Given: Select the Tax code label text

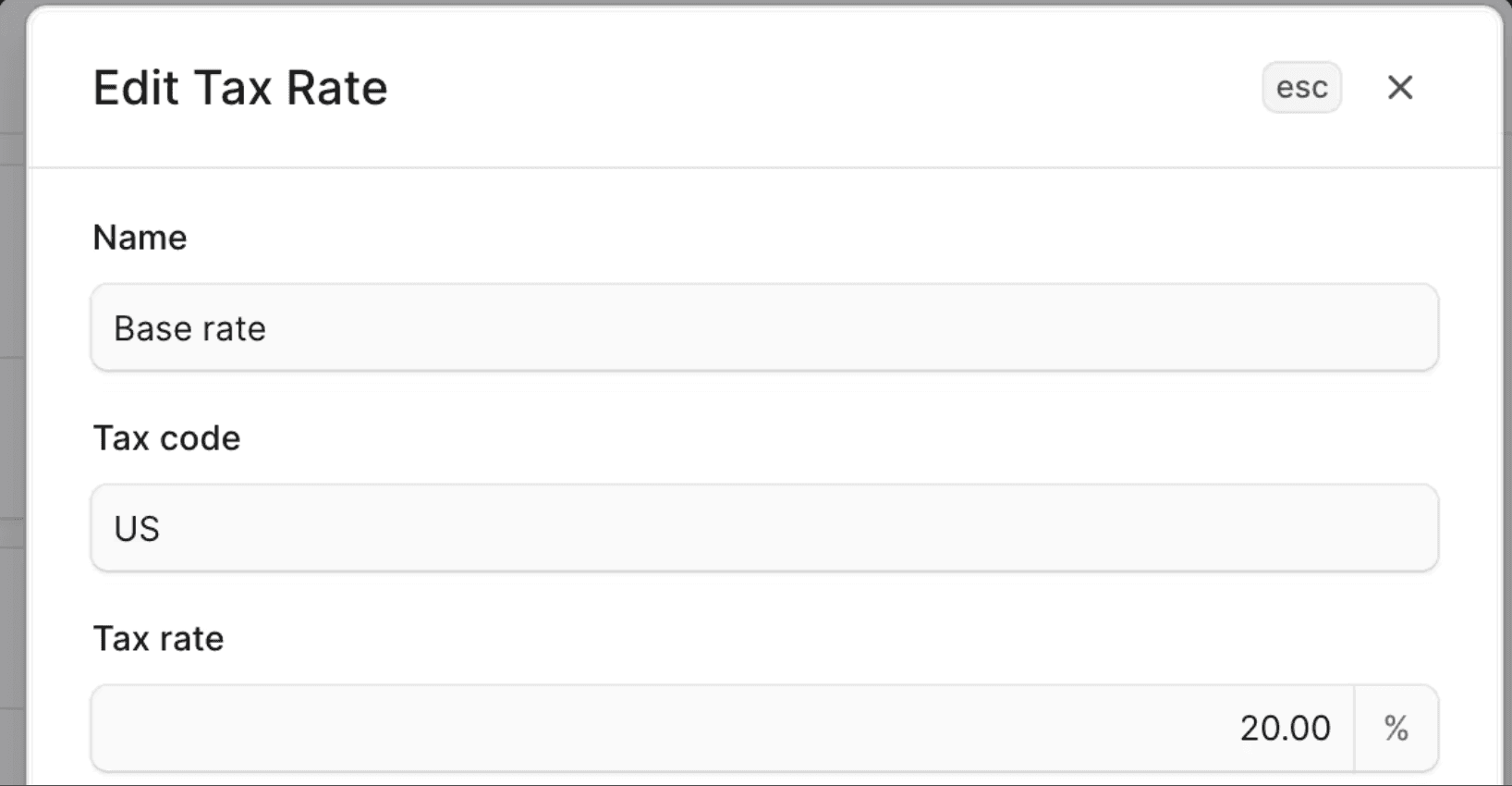Looking at the screenshot, I should 166,437.
